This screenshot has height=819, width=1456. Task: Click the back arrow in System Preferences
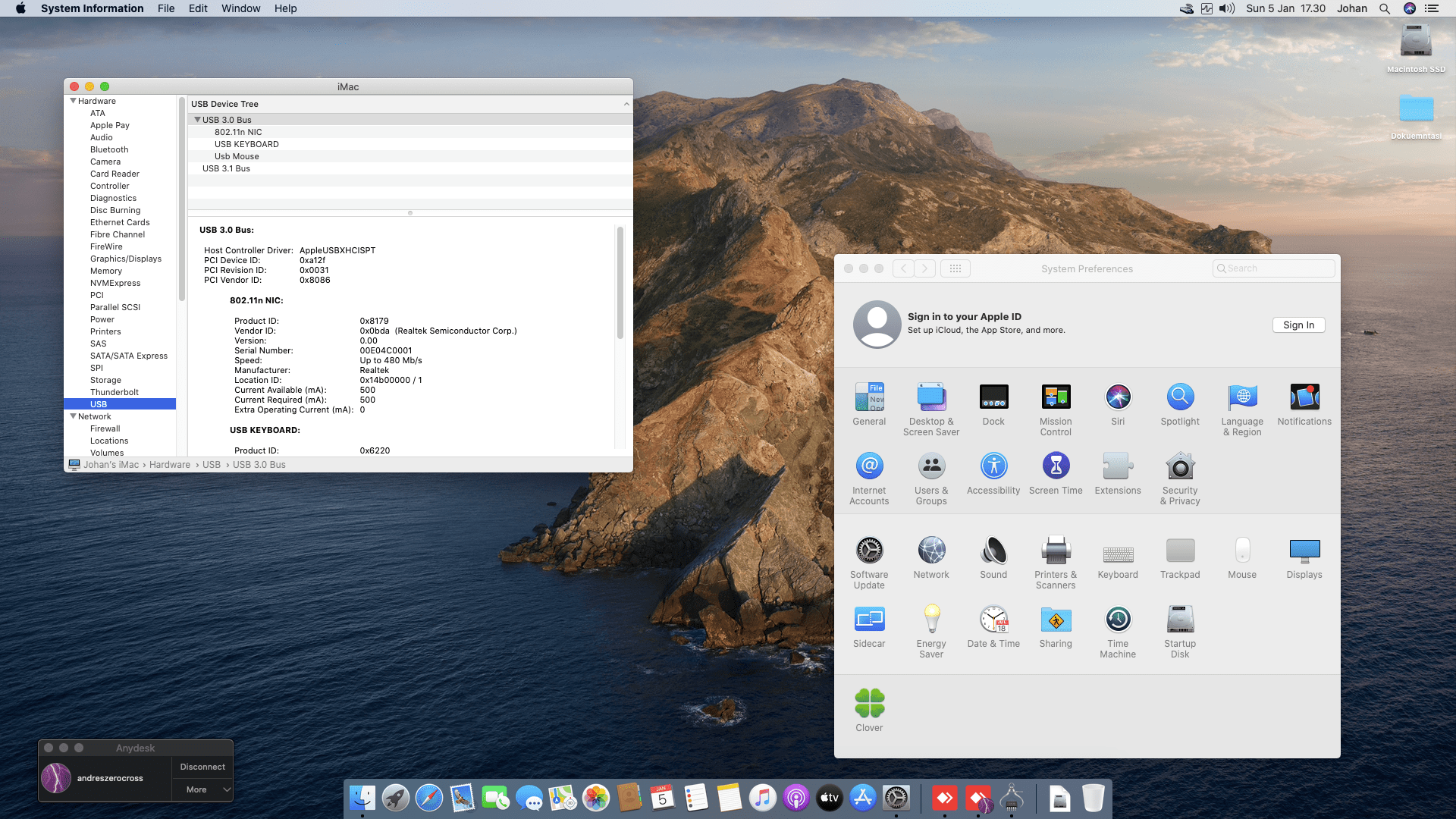point(903,268)
